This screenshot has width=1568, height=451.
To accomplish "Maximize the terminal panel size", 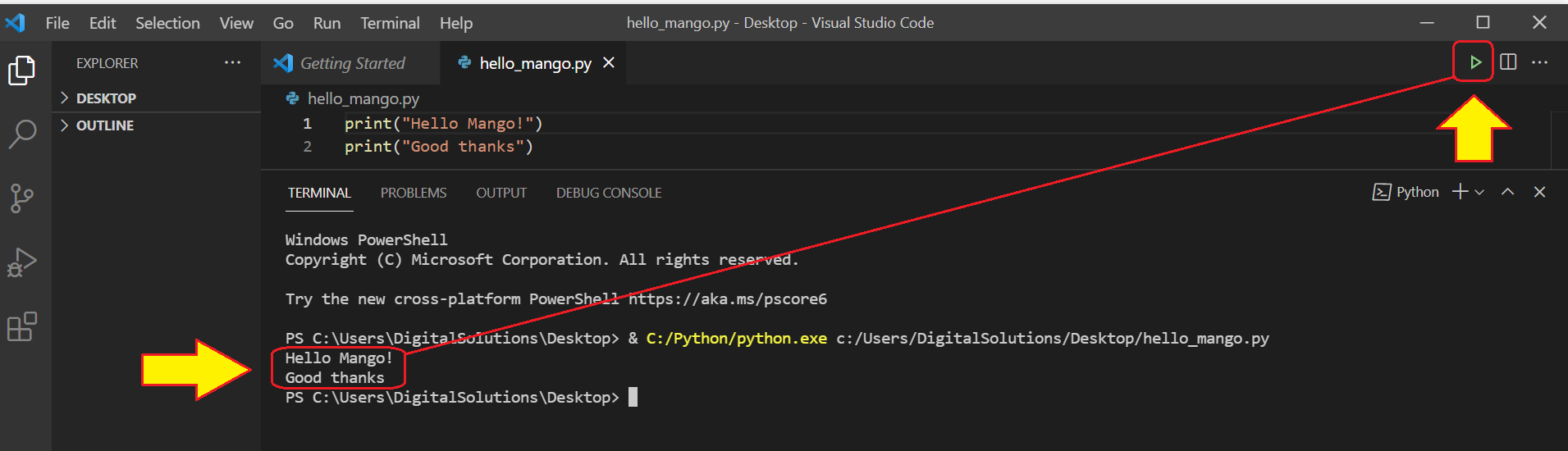I will coord(1508,192).
